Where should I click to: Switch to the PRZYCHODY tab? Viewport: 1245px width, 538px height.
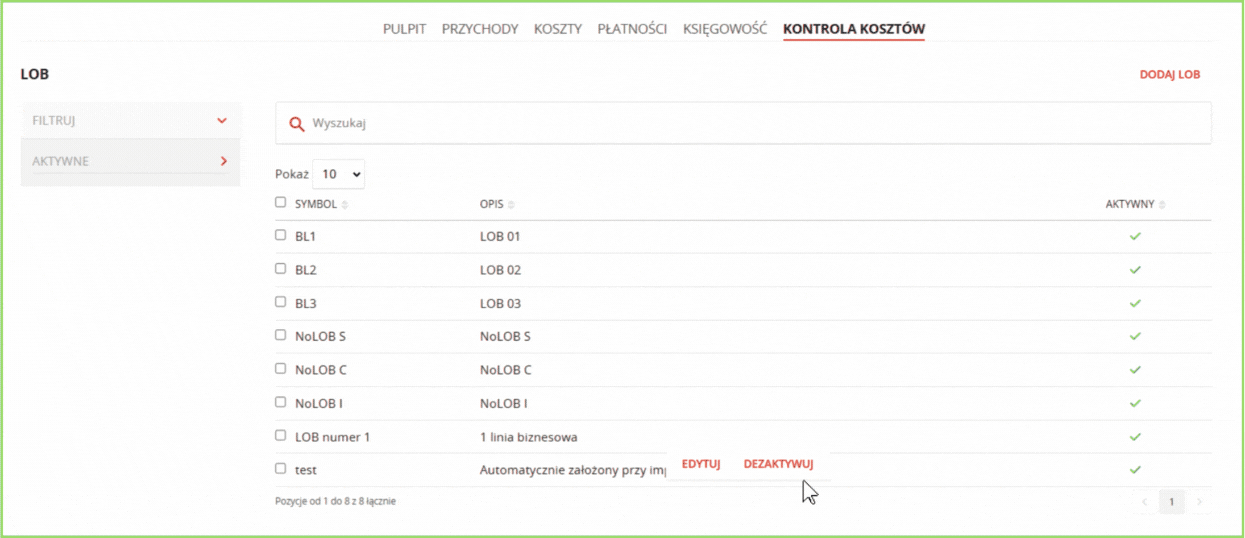pos(480,29)
